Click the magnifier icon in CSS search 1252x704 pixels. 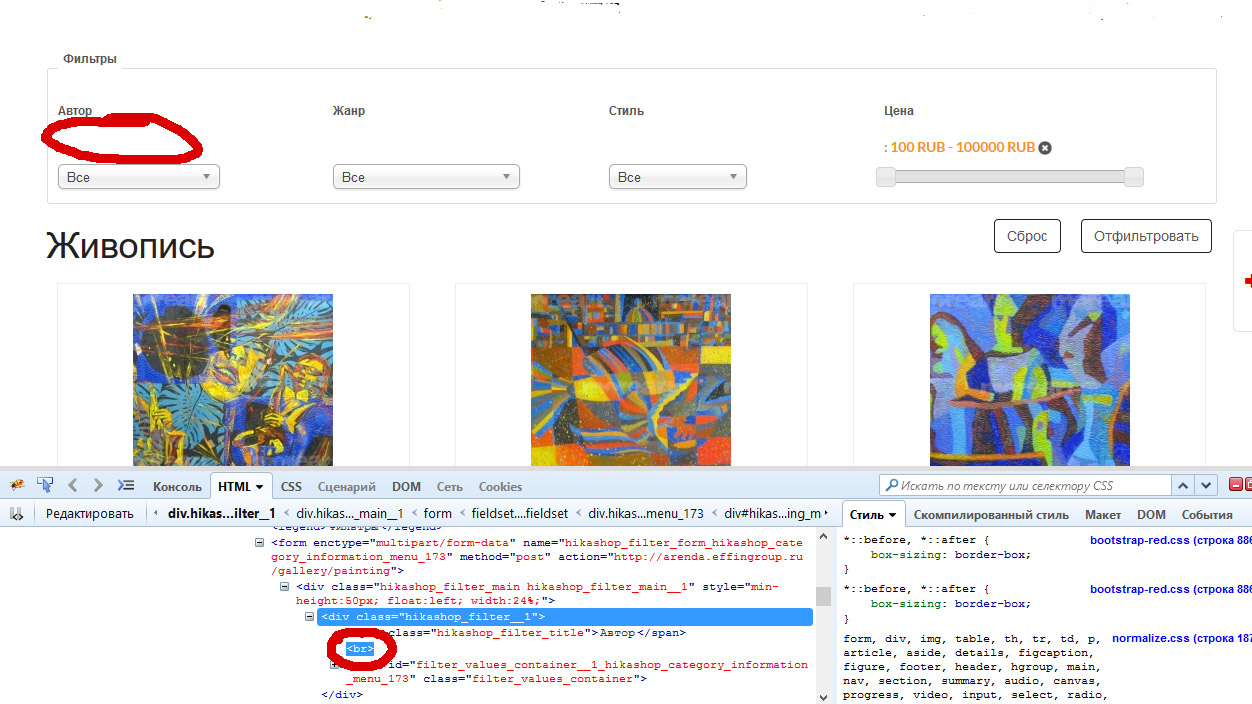tap(890, 485)
